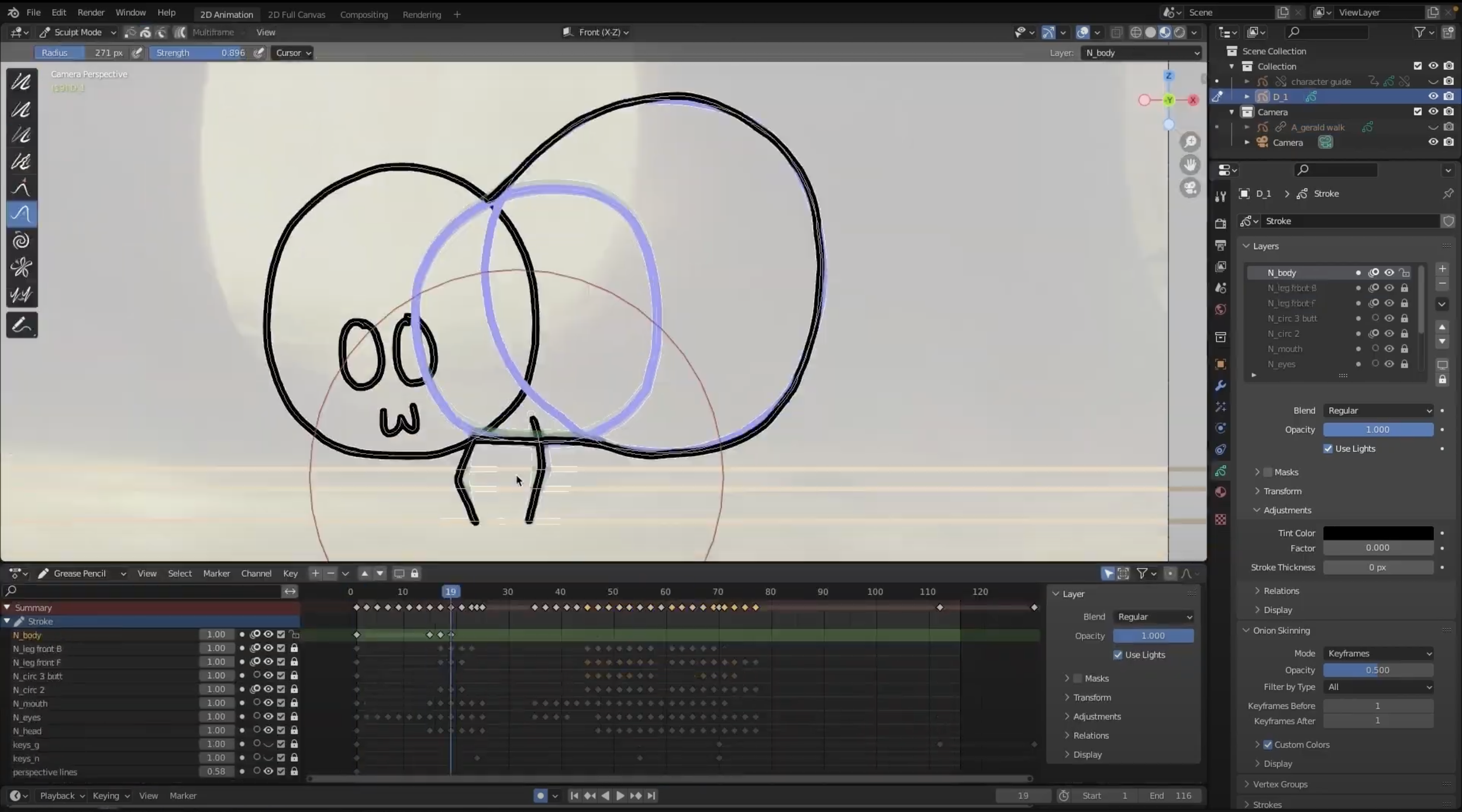Switch to the Compositing workspace tab
The width and height of the screenshot is (1462, 812).
364,15
